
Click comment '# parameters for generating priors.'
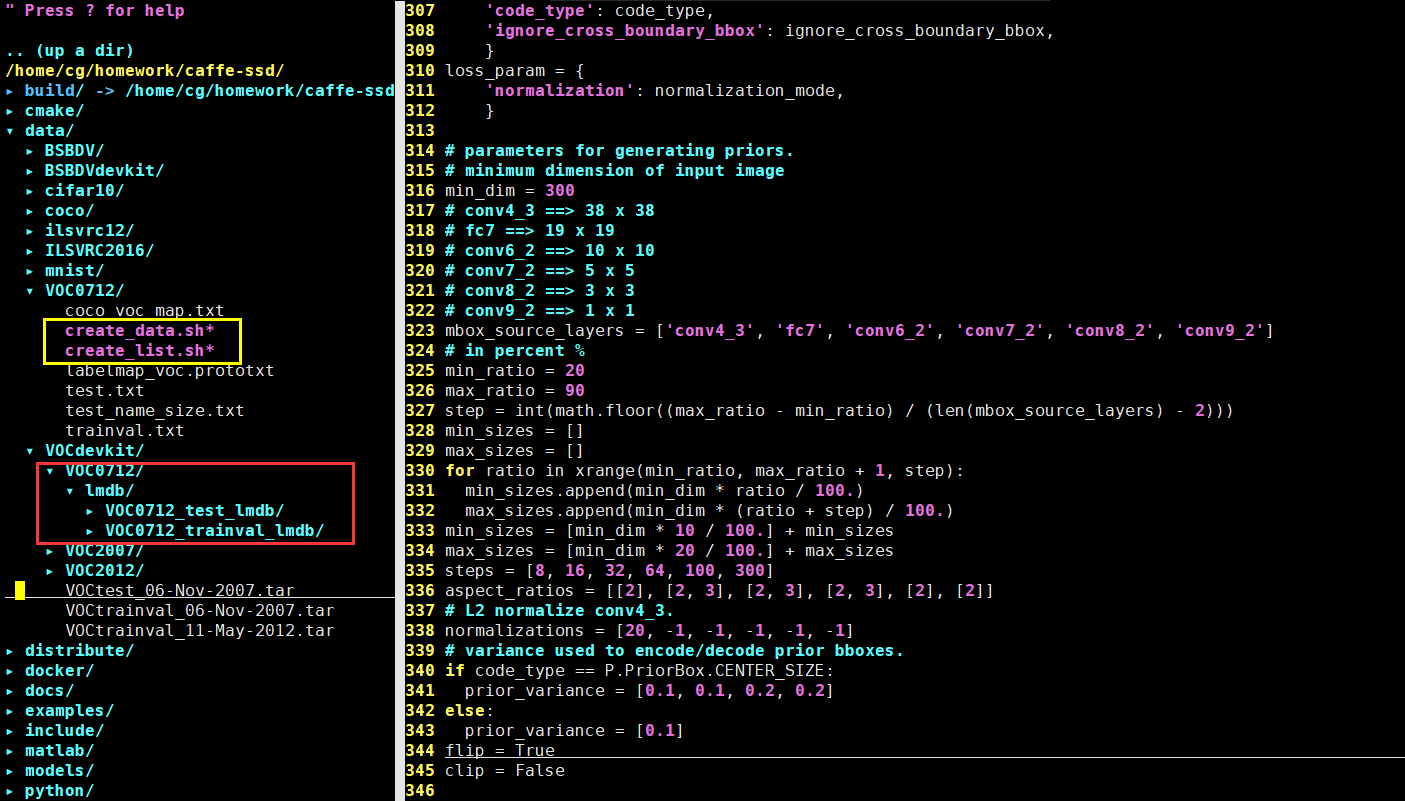619,151
